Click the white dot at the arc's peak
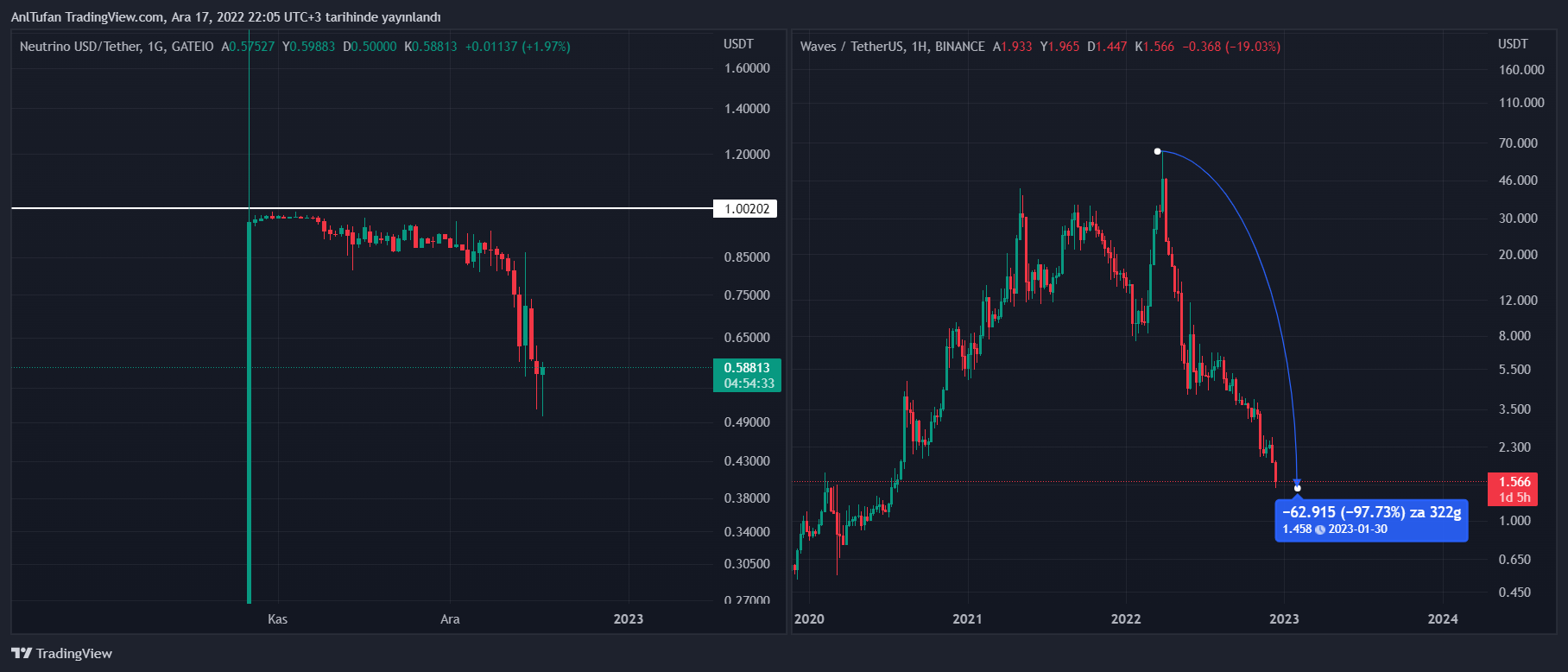 [x=1157, y=151]
